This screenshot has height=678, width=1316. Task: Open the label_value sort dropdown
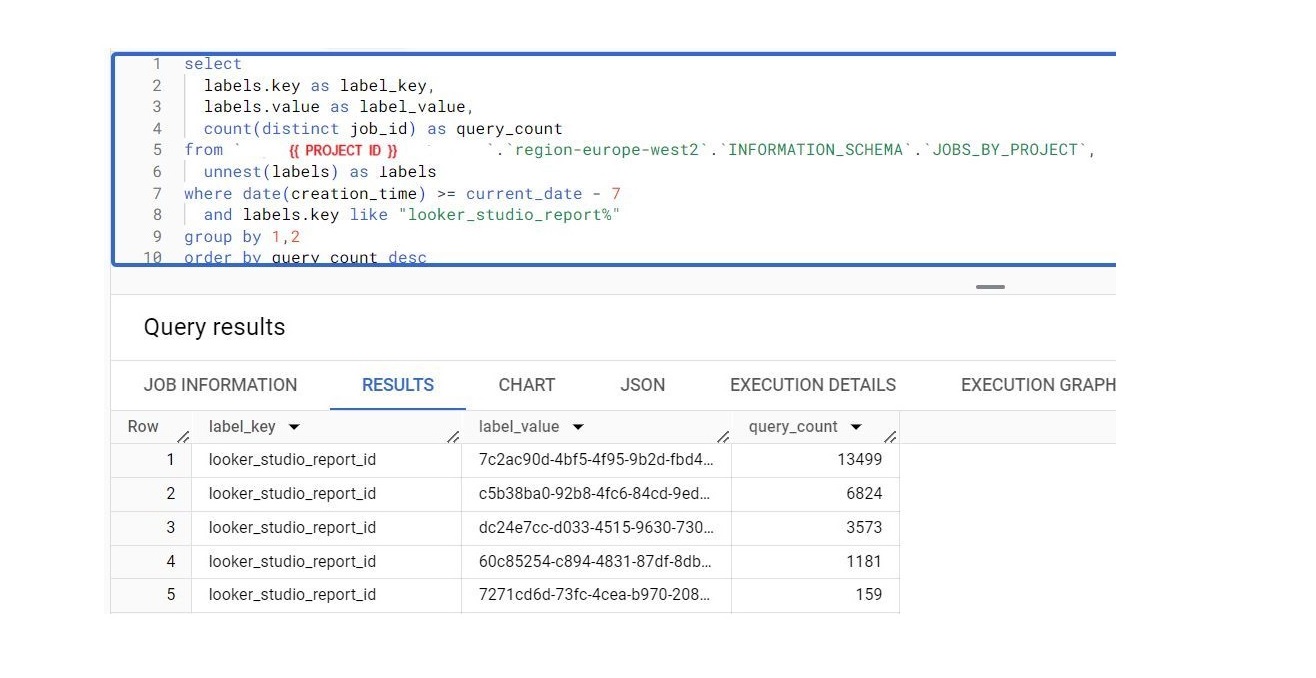point(578,426)
